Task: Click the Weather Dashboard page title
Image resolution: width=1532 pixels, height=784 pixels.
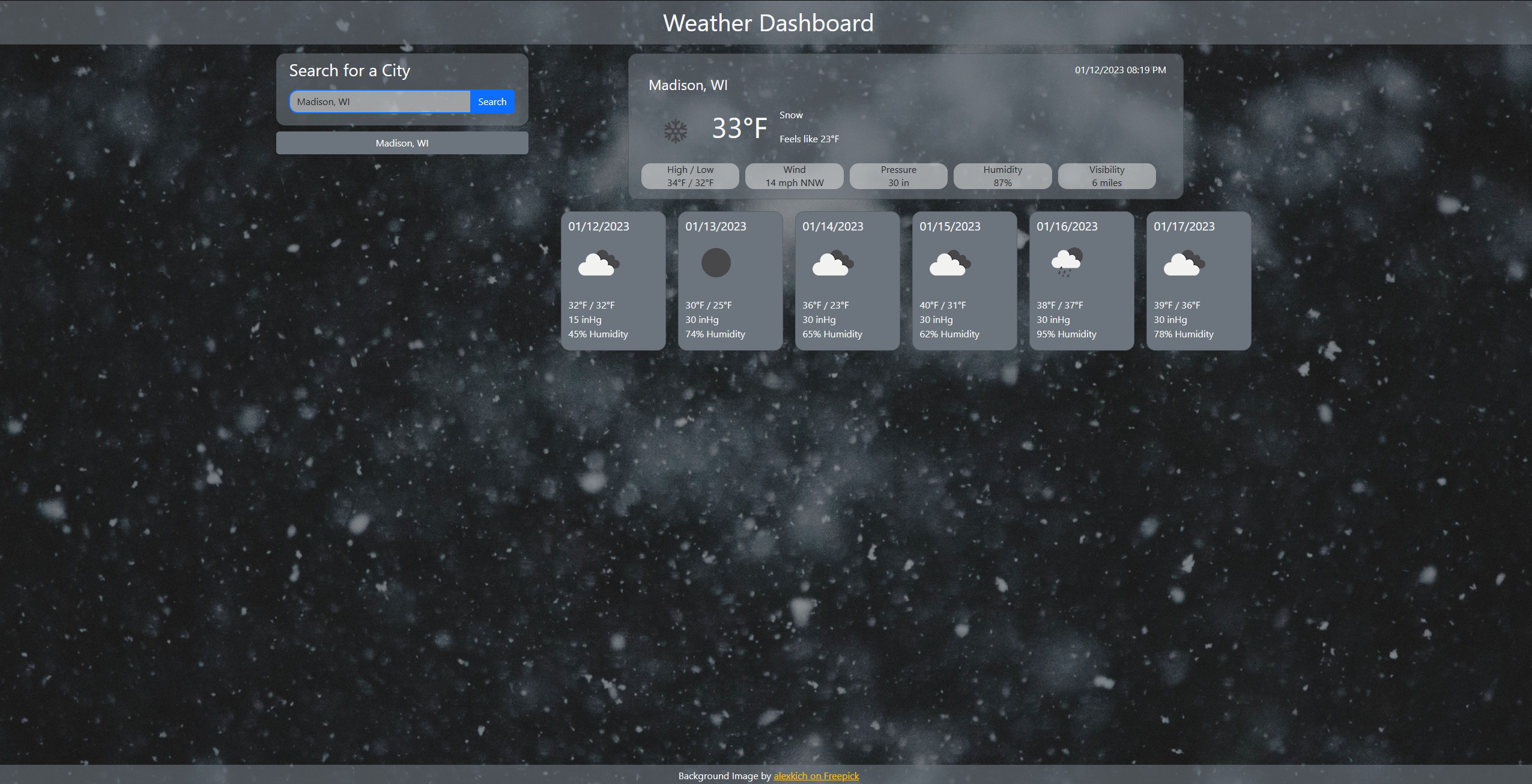Action: click(768, 23)
